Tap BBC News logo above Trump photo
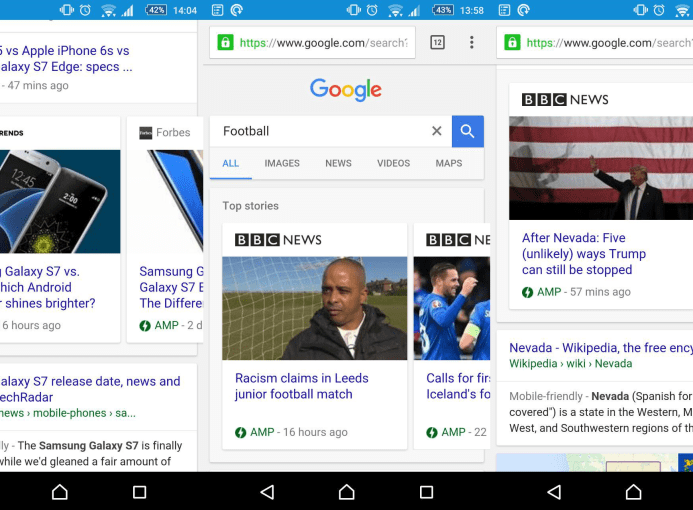The image size is (693, 510). (565, 100)
